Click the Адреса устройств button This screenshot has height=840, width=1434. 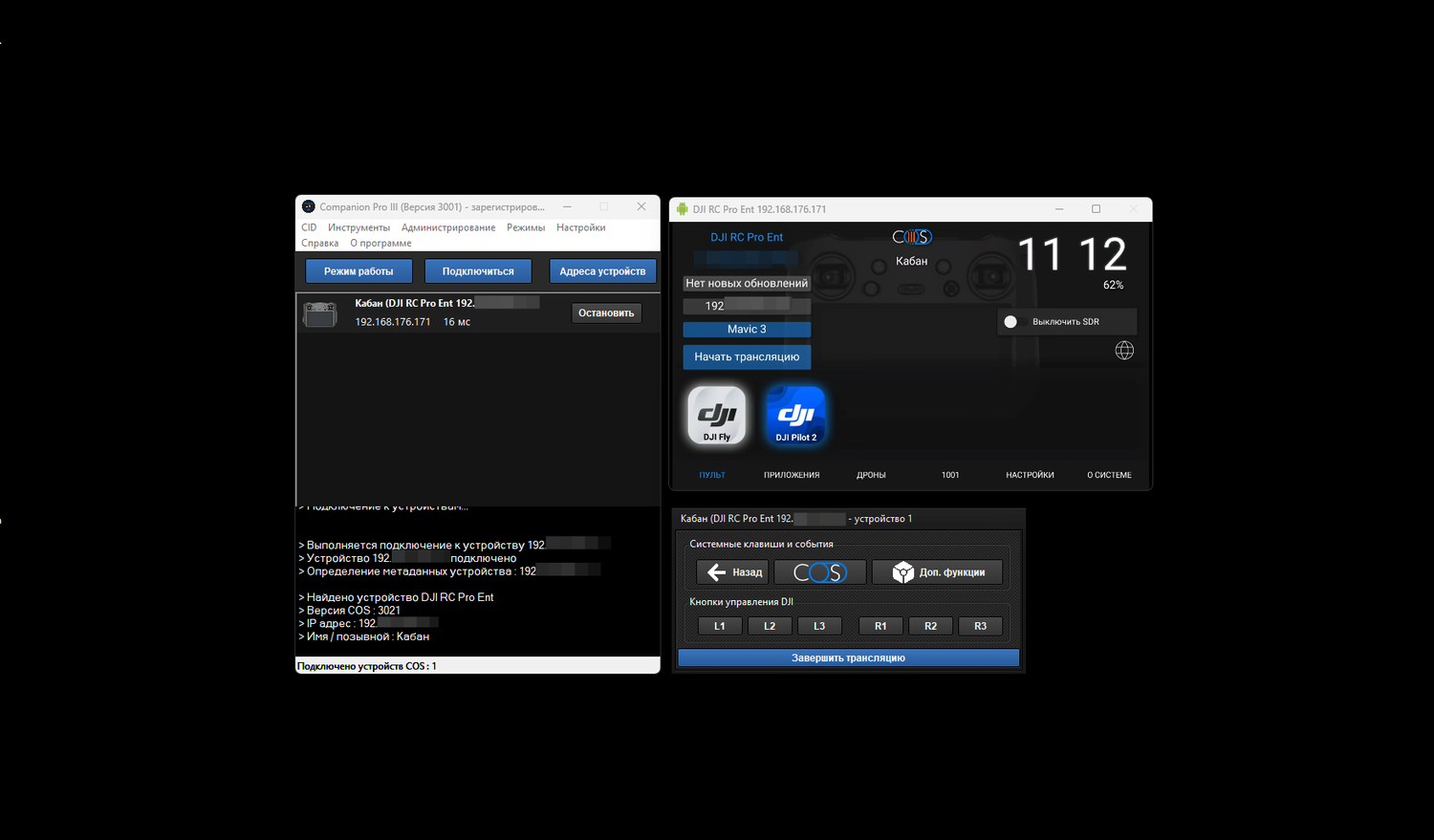click(x=602, y=271)
